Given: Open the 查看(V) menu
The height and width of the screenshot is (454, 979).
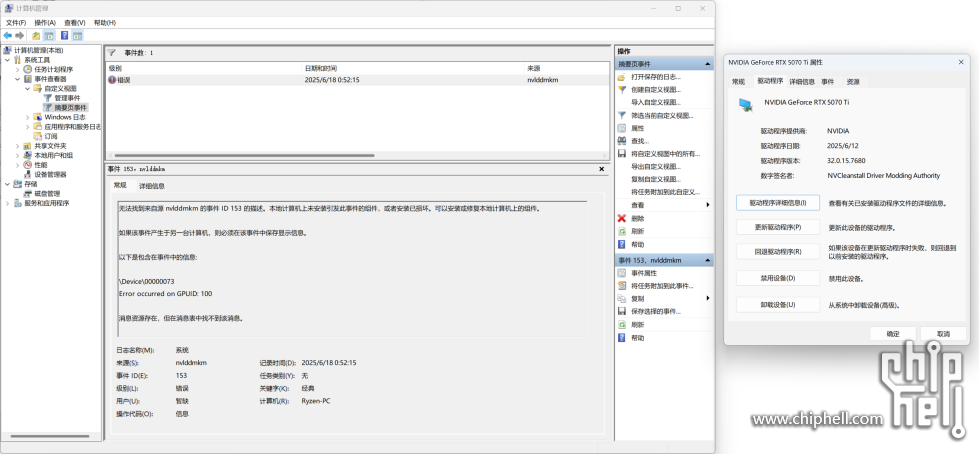Looking at the screenshot, I should pyautogui.click(x=74, y=22).
